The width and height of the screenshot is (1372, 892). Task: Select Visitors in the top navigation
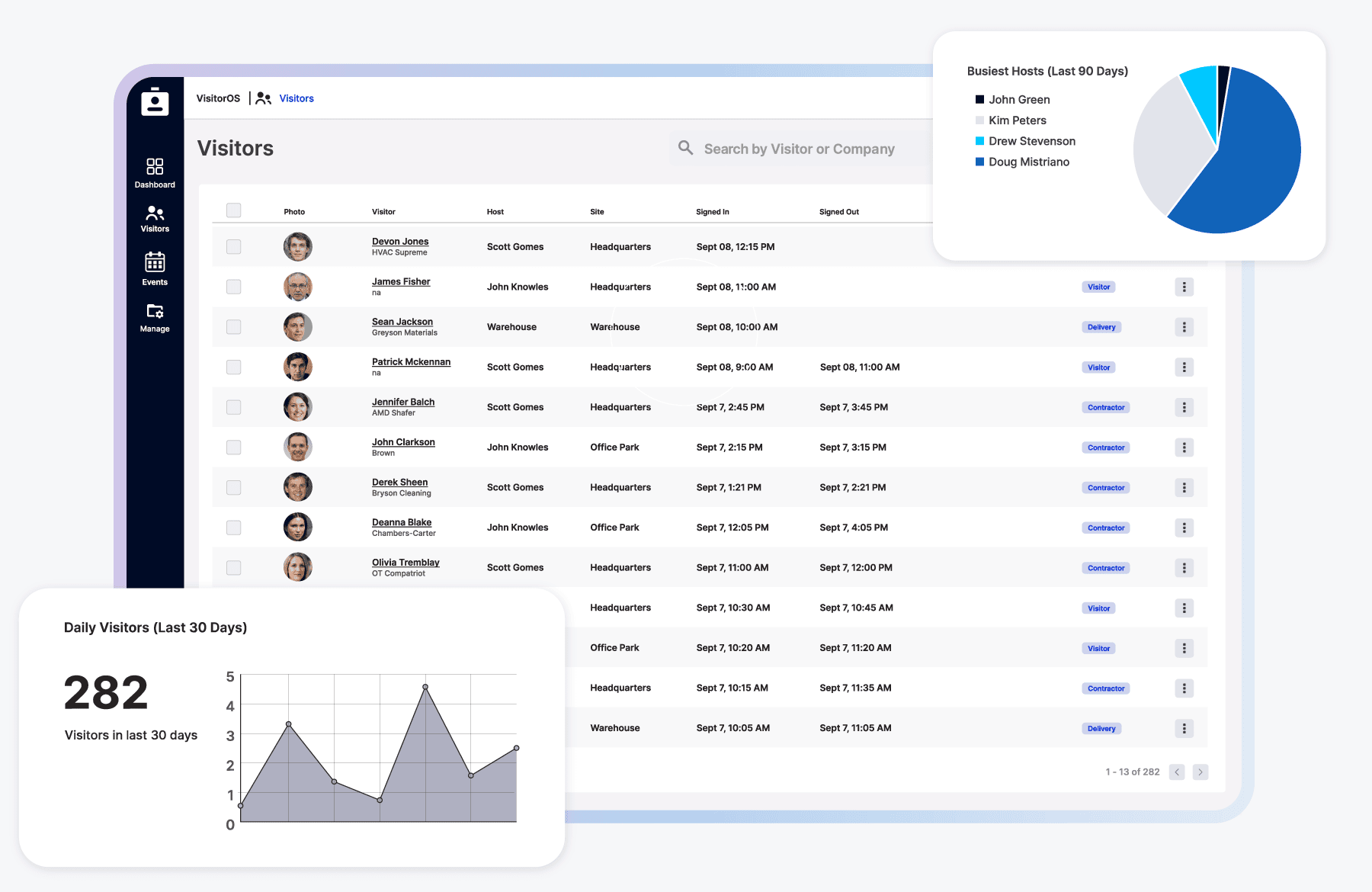click(297, 98)
